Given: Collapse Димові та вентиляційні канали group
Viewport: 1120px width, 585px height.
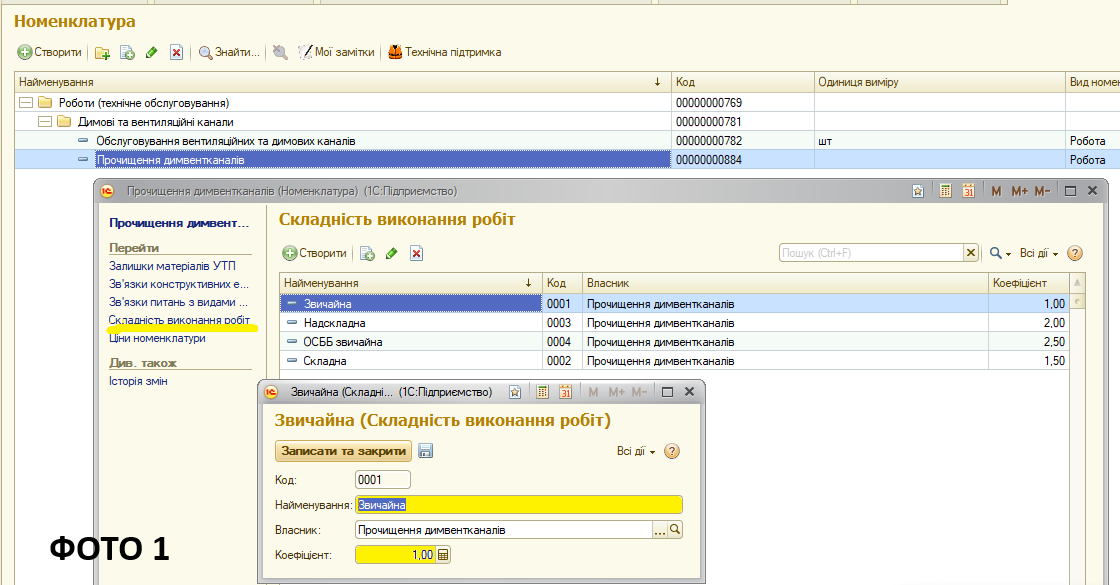Looking at the screenshot, I should click(x=44, y=122).
